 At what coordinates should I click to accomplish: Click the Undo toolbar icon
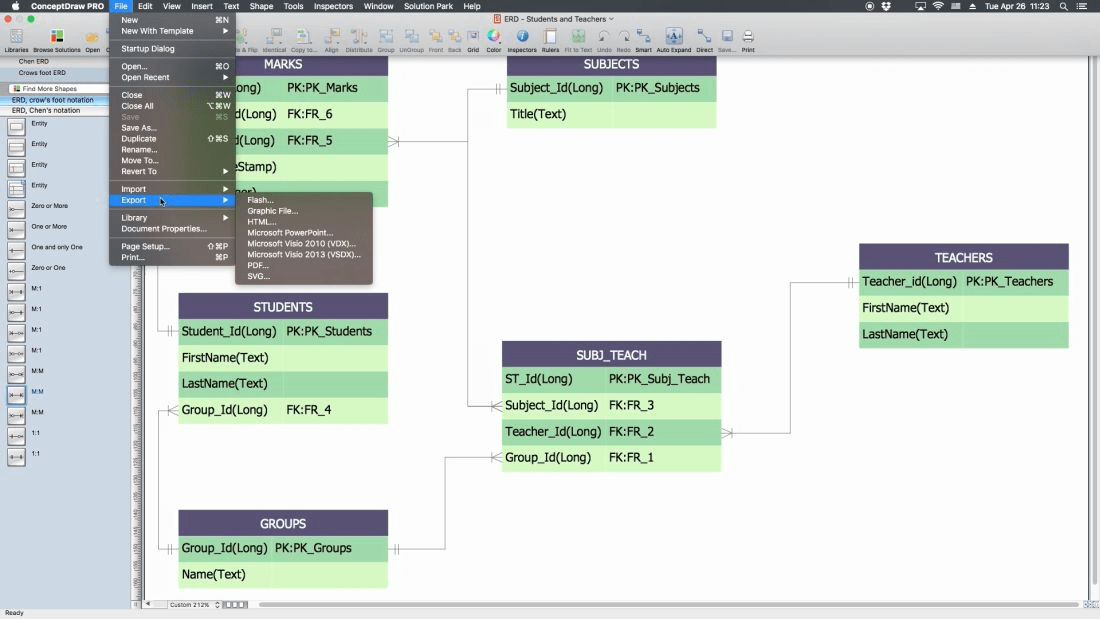pyautogui.click(x=604, y=40)
